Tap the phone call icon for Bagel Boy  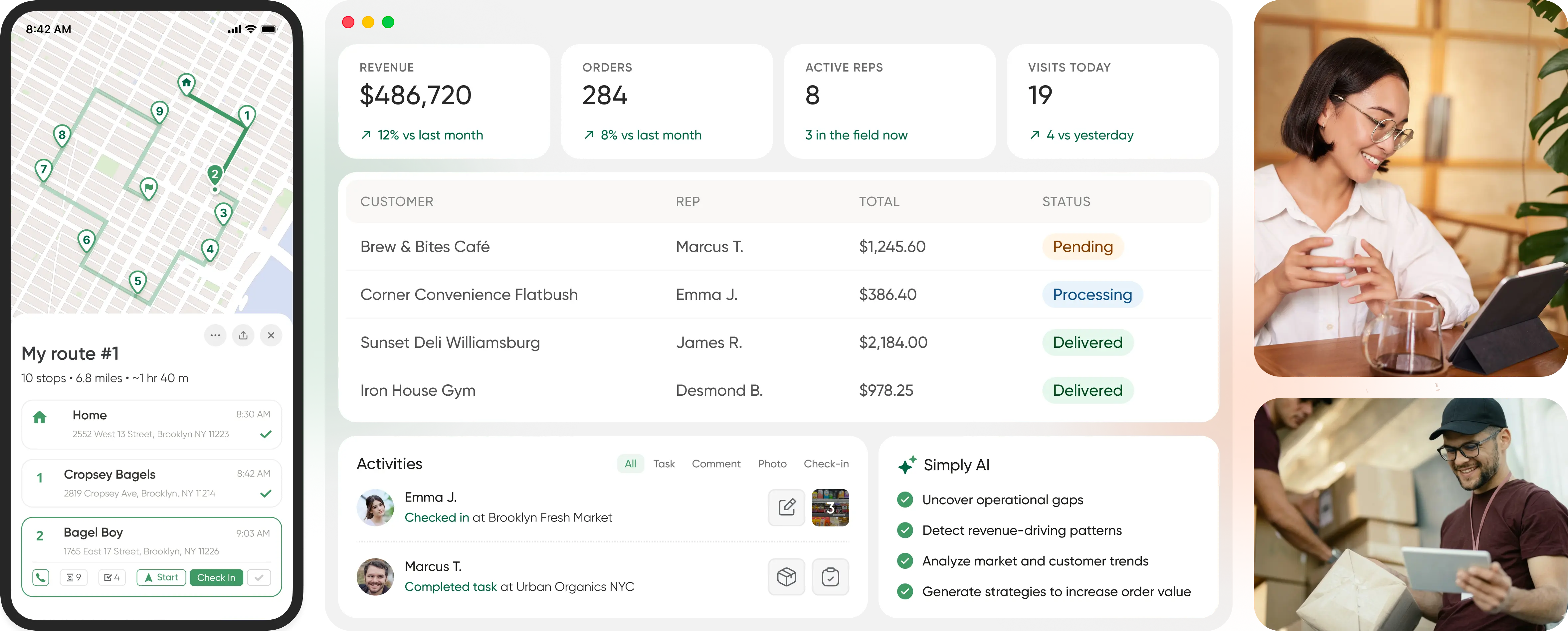(41, 577)
